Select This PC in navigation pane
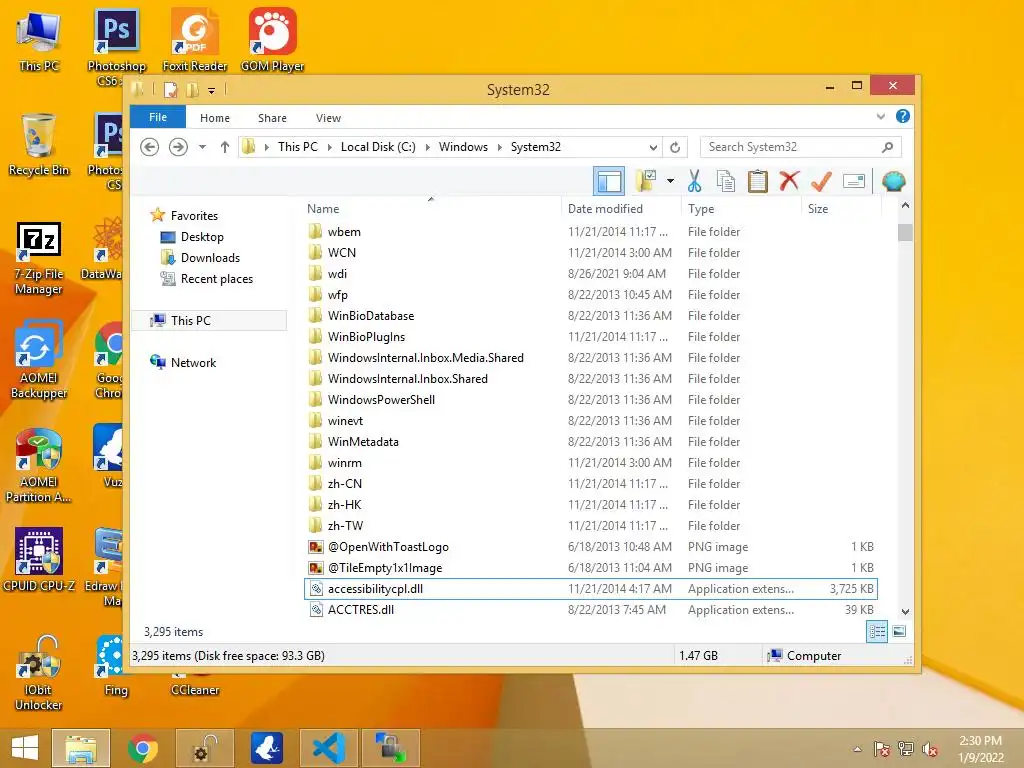1024x768 pixels. pyautogui.click(x=209, y=321)
